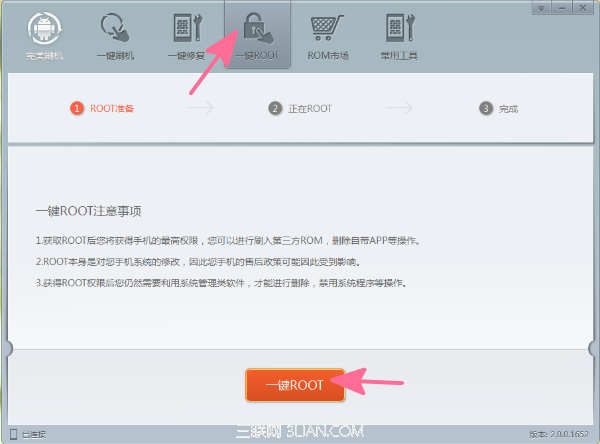Viewport: 600px width, 444px height.
Task: Open the 完美刷机 Android logo tab
Action: (44, 36)
